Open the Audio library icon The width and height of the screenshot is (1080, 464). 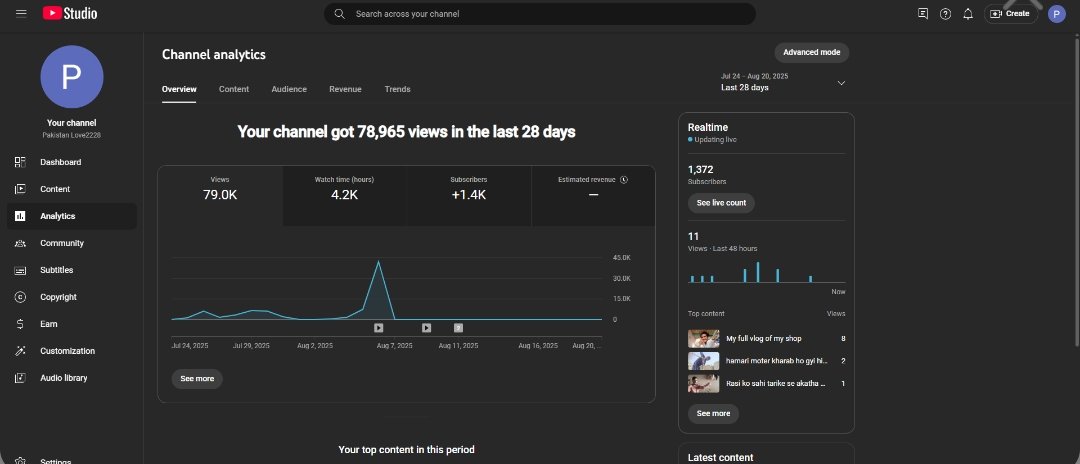click(20, 378)
